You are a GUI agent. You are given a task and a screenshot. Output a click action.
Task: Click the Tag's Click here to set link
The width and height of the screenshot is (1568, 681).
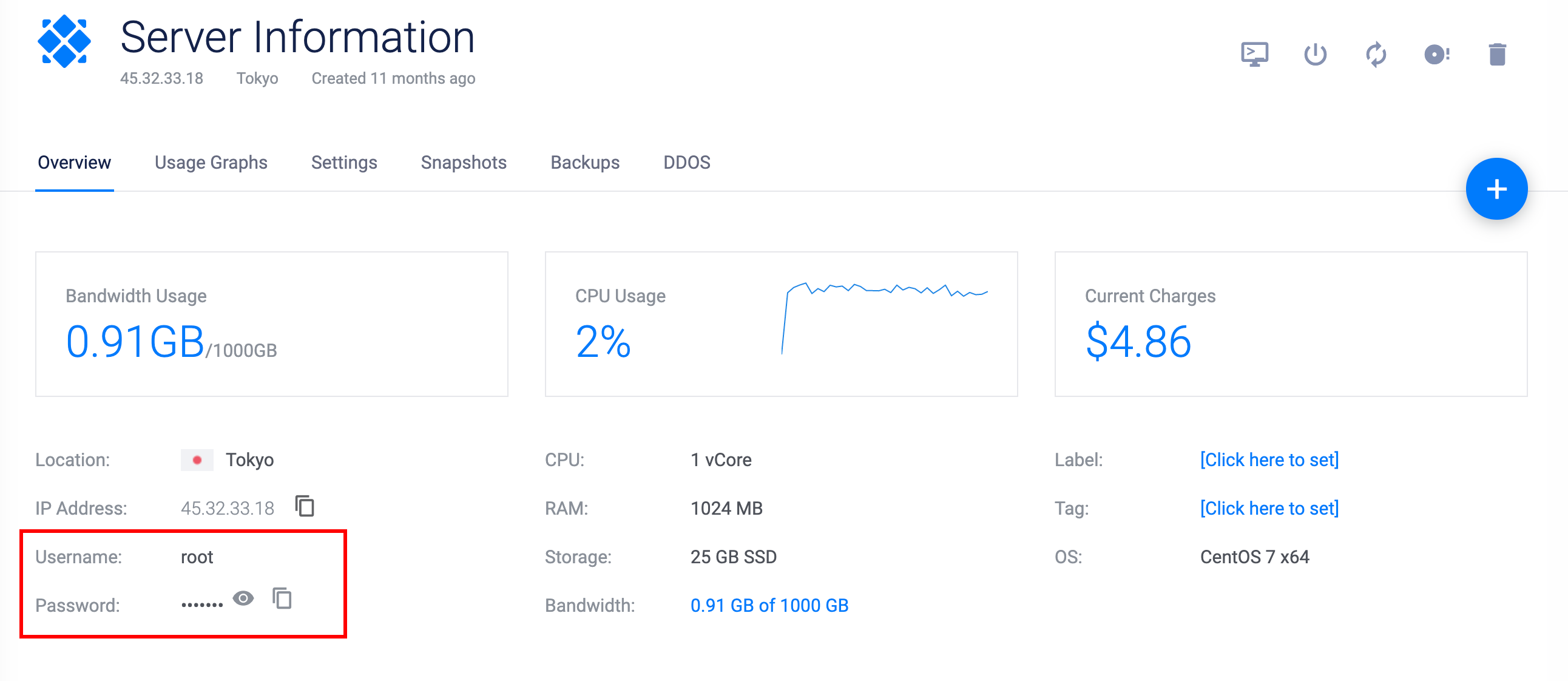[x=1269, y=508]
